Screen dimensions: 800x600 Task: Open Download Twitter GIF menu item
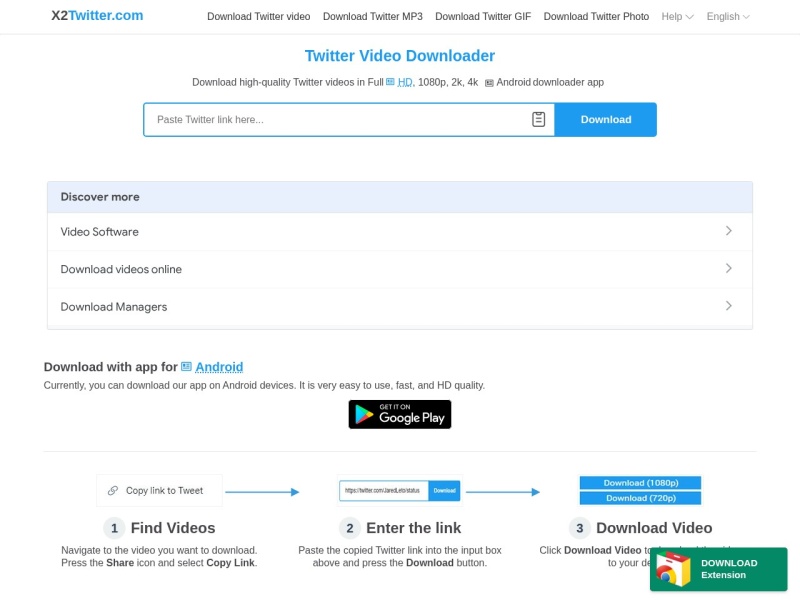point(483,16)
